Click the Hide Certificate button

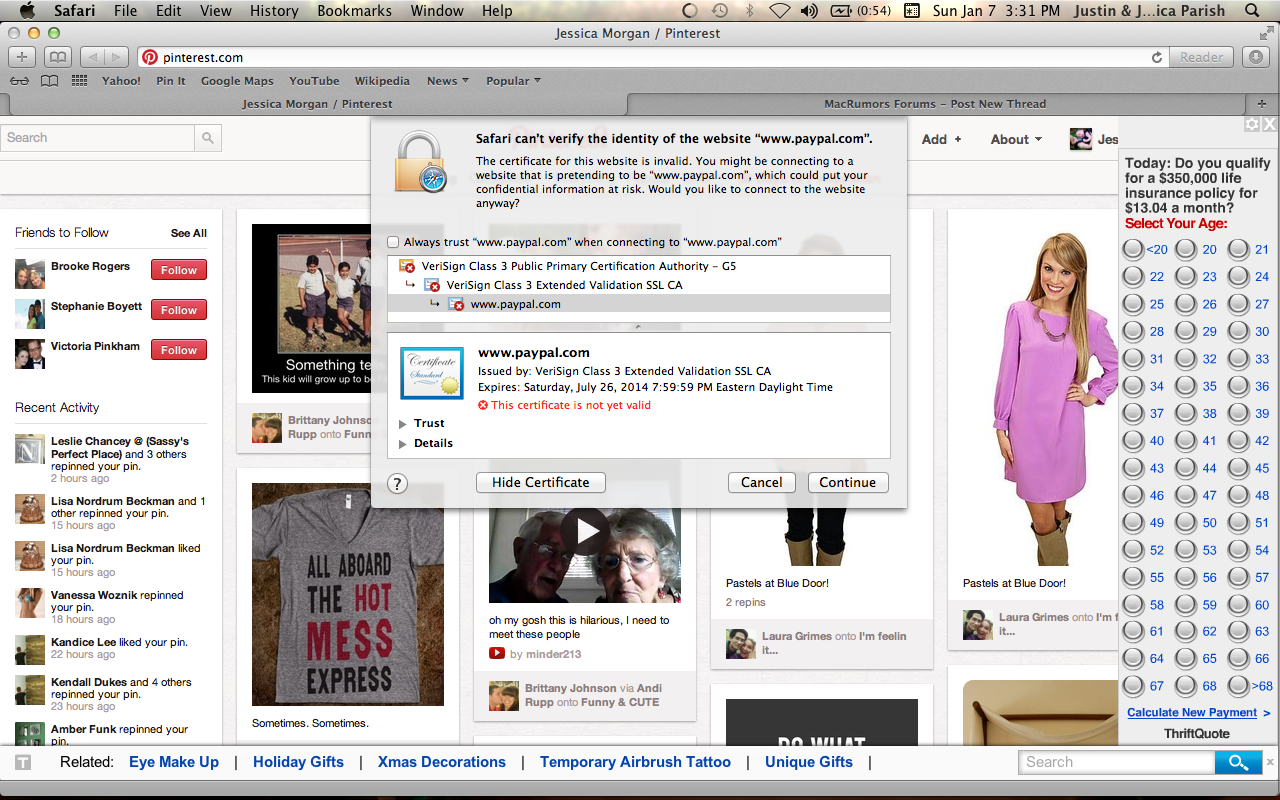541,482
